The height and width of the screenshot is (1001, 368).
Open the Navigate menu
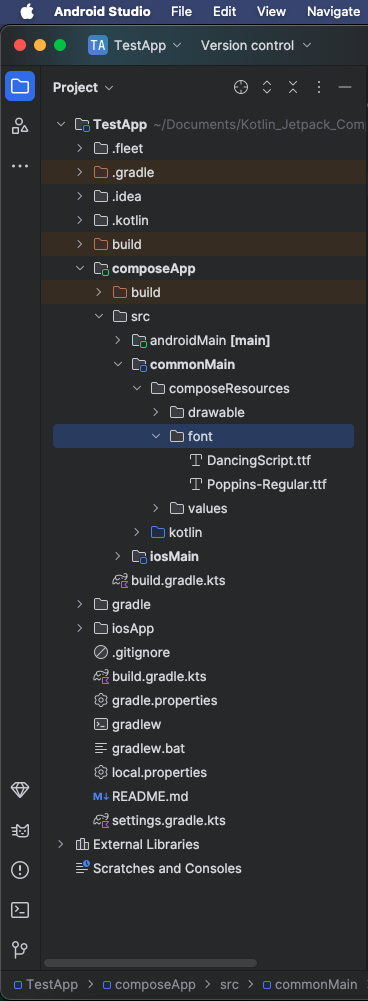333,11
